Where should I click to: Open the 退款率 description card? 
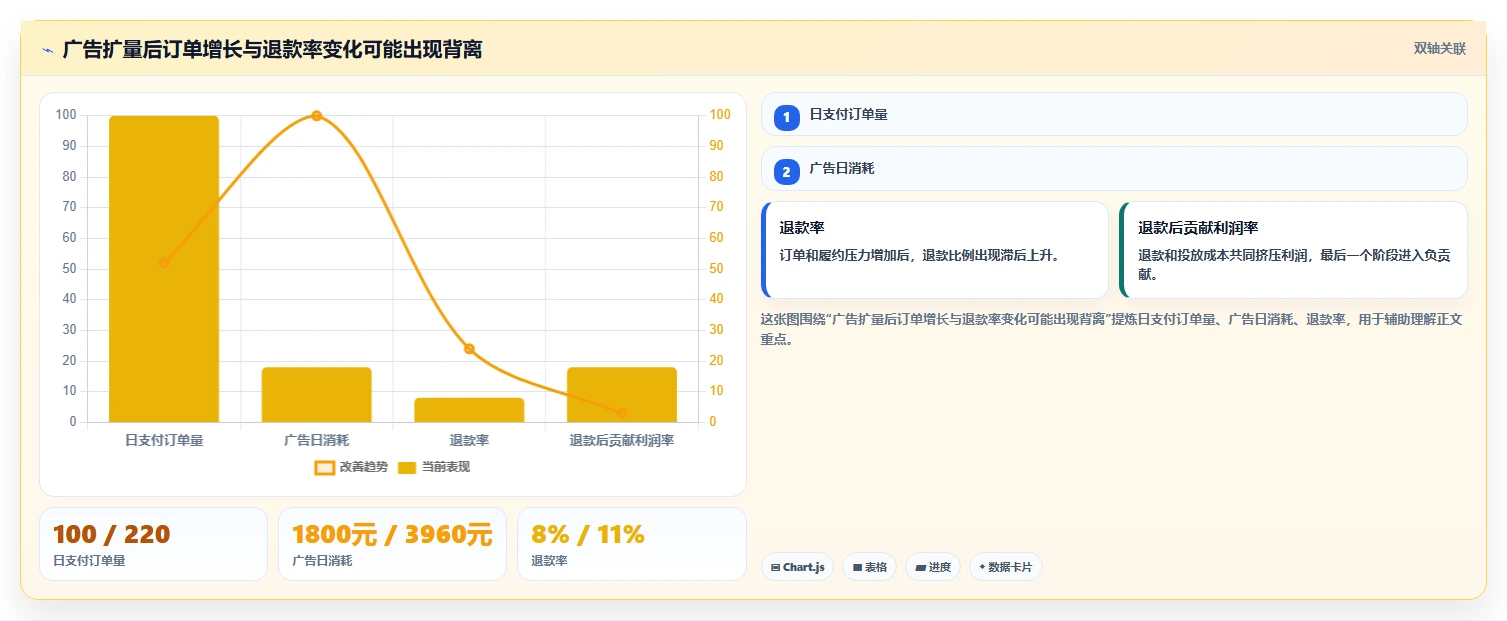[935, 250]
